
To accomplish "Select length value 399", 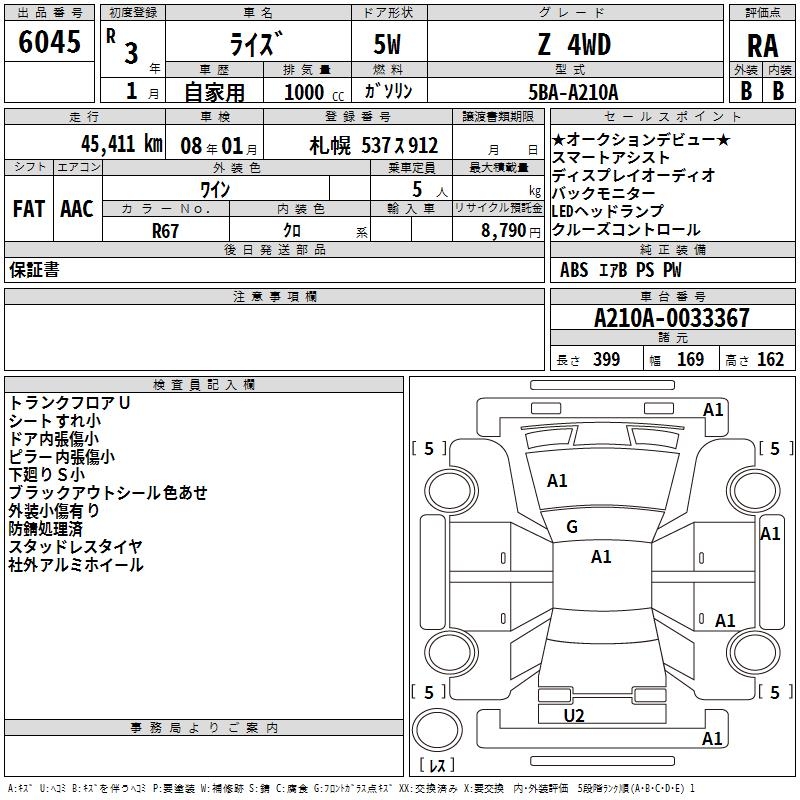I will pyautogui.click(x=607, y=360).
